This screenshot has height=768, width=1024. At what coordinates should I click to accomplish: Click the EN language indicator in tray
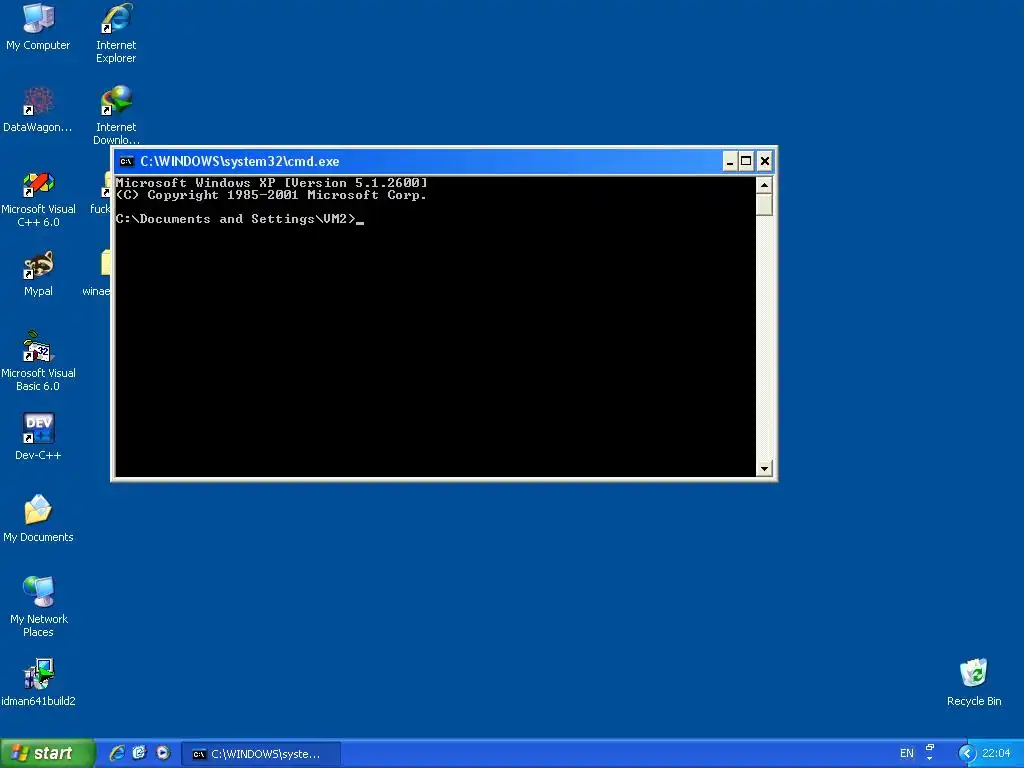point(906,754)
